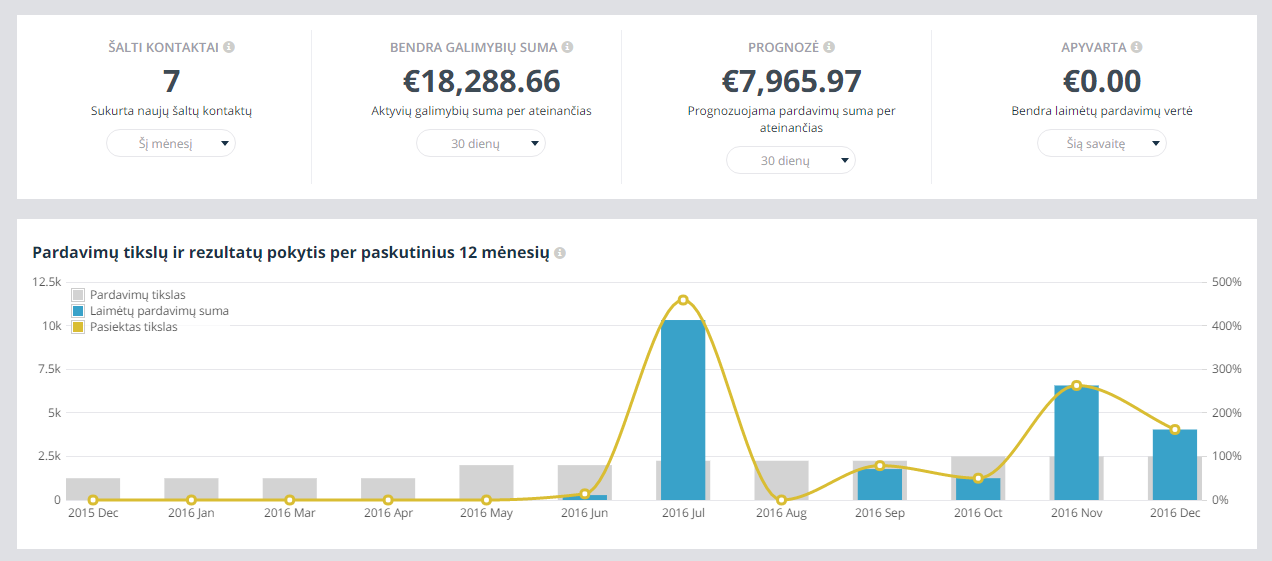Click the 12.5k left axis label
1272x561 pixels.
(x=47, y=283)
